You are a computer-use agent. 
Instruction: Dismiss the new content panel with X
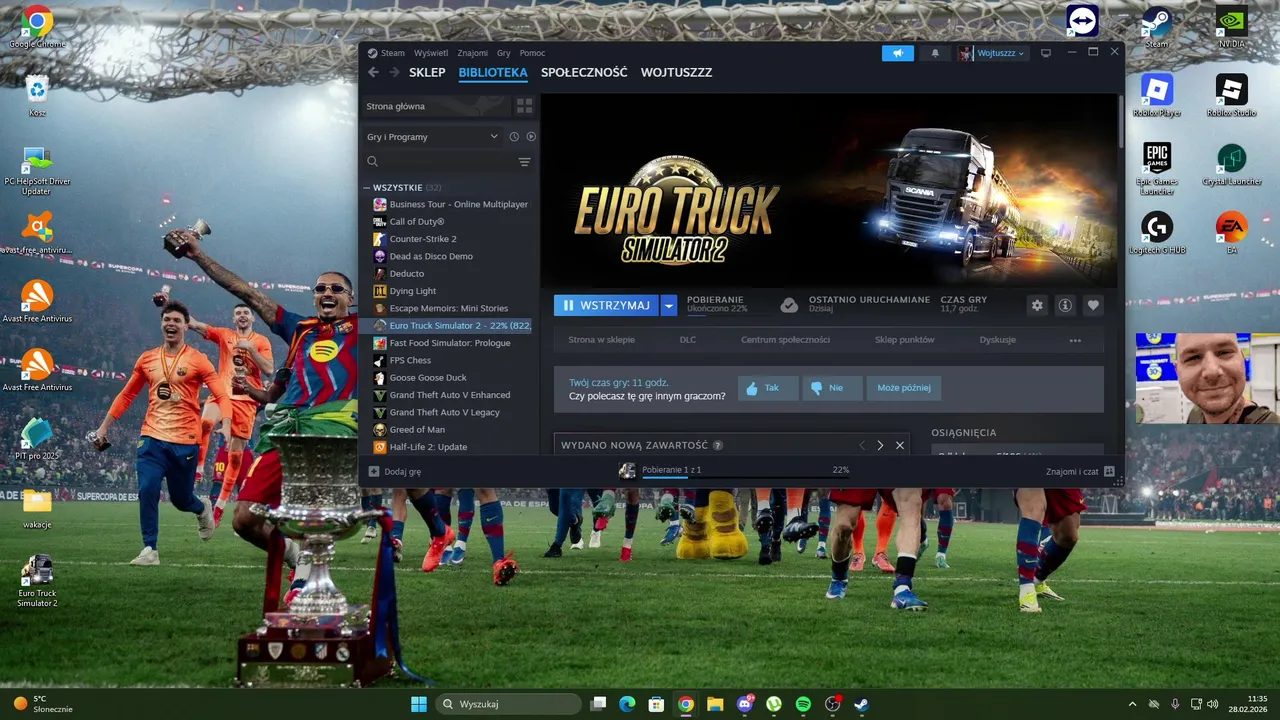pyautogui.click(x=900, y=445)
